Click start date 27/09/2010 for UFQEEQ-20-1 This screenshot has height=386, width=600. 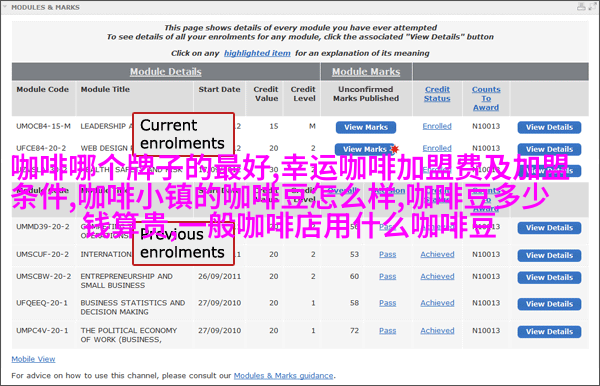click(x=219, y=303)
